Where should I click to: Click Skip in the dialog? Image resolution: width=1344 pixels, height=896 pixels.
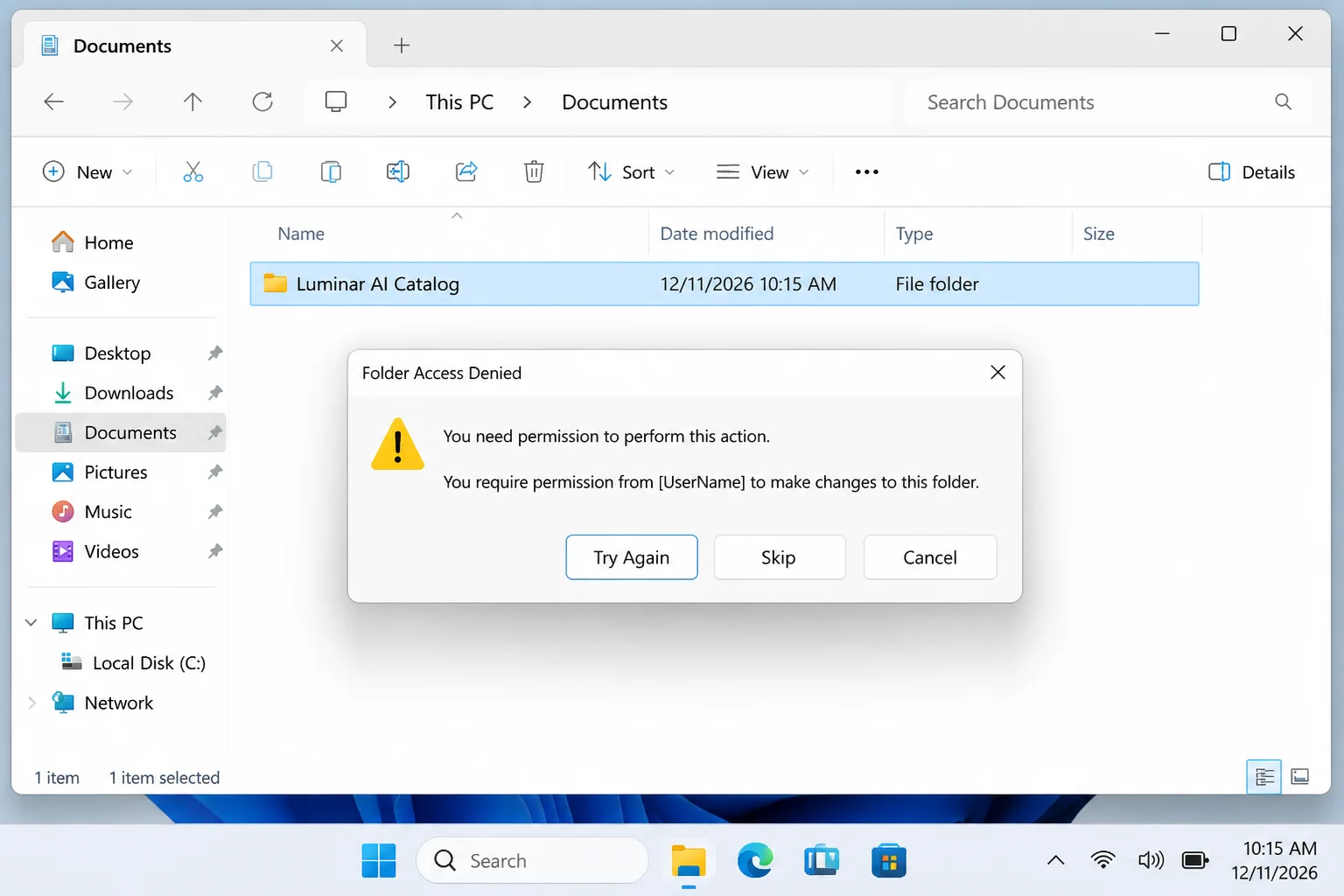(x=780, y=557)
